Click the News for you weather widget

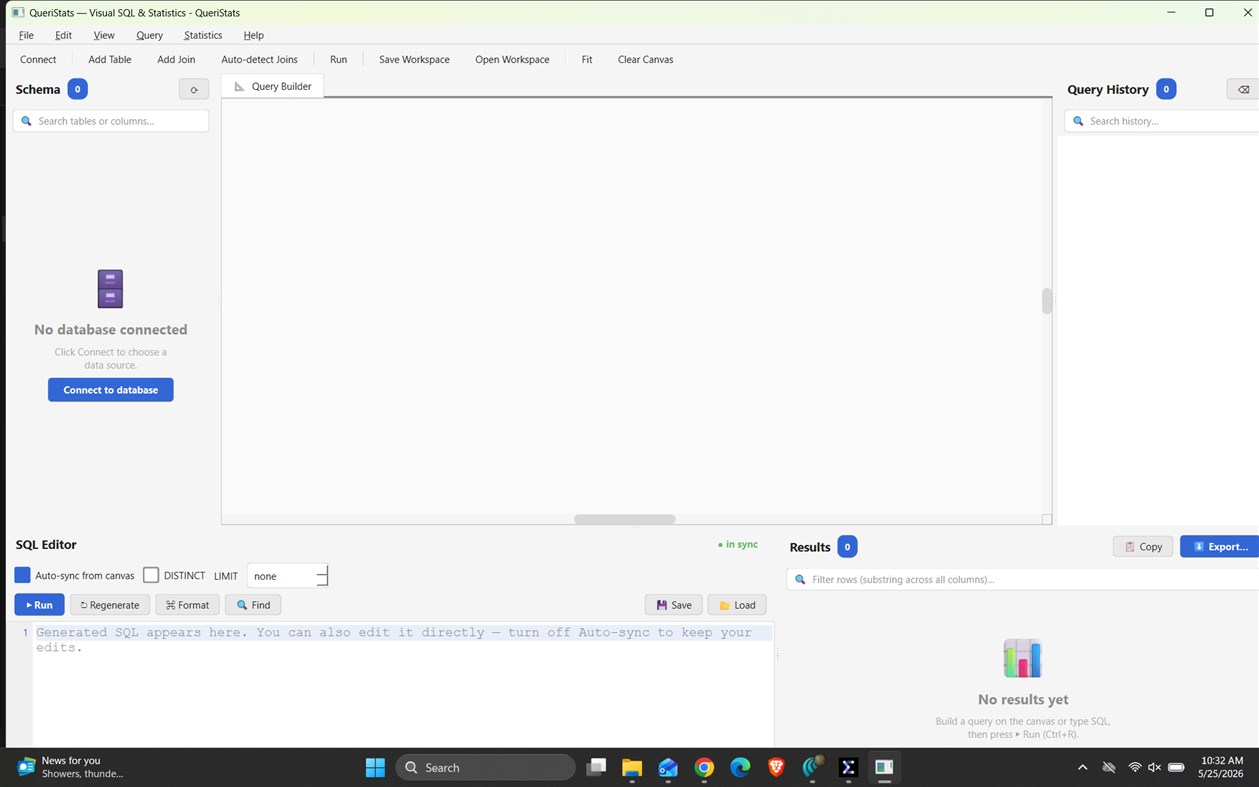(70, 767)
